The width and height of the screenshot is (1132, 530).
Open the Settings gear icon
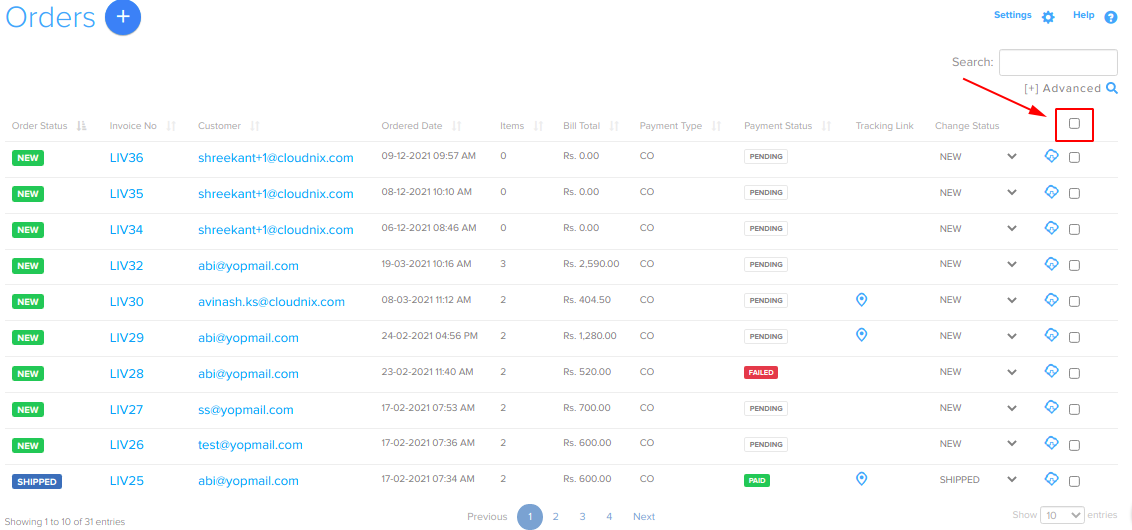click(x=1048, y=17)
